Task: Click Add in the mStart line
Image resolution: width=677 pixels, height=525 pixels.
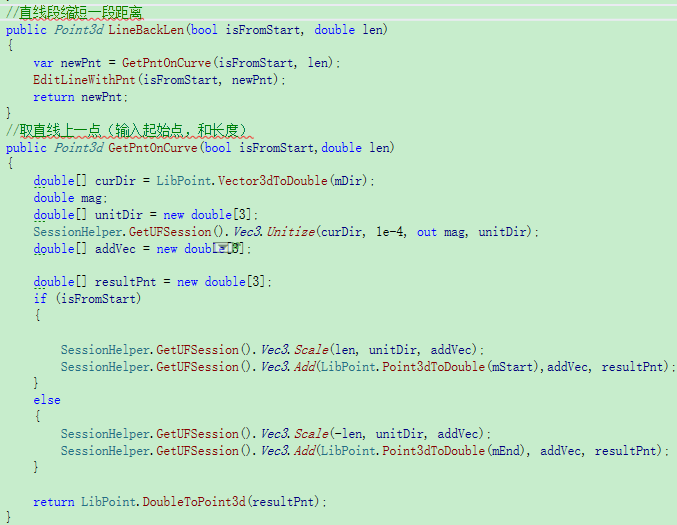Action: tap(304, 367)
